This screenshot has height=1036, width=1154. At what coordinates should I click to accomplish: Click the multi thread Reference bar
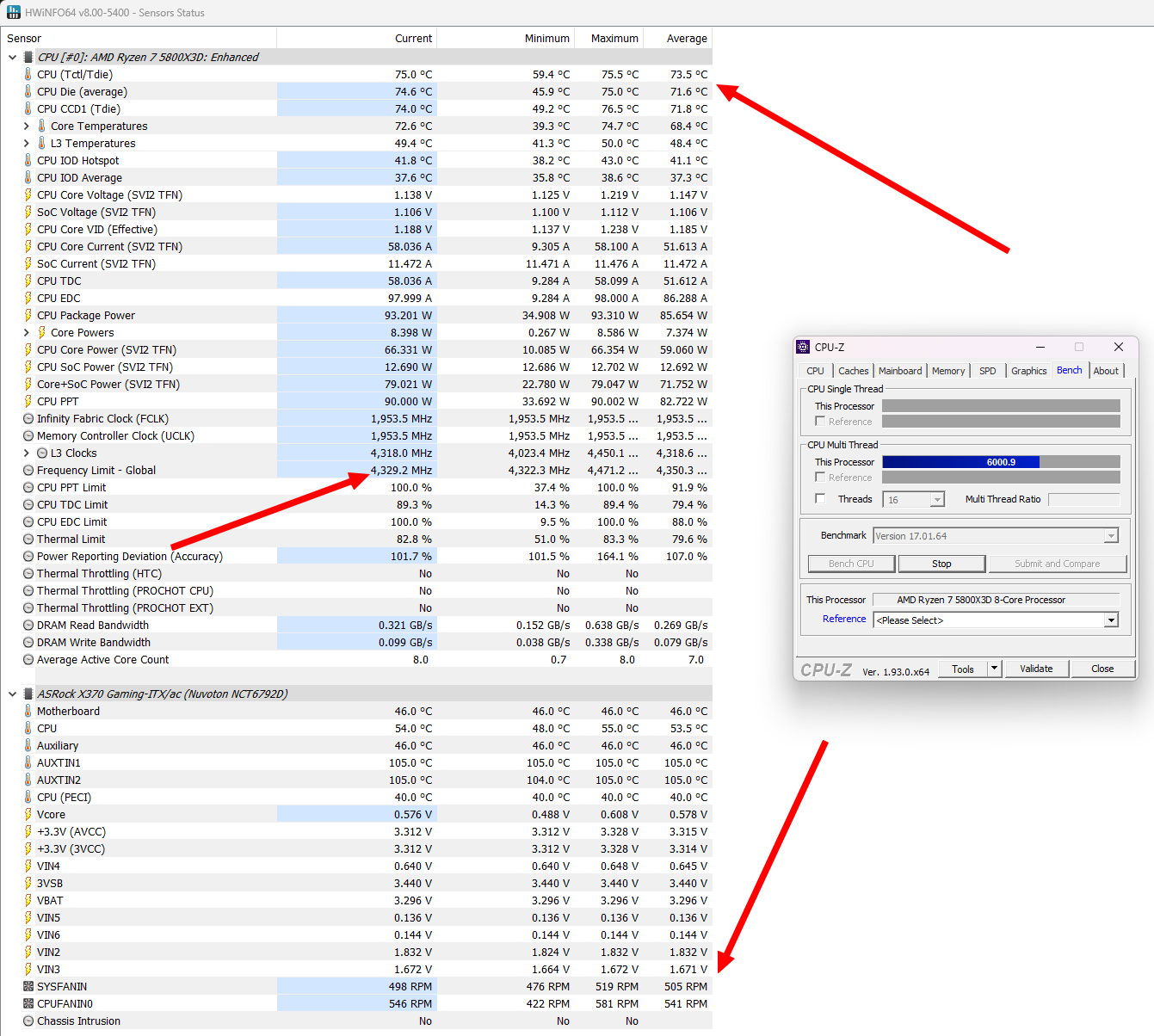[x=1001, y=477]
